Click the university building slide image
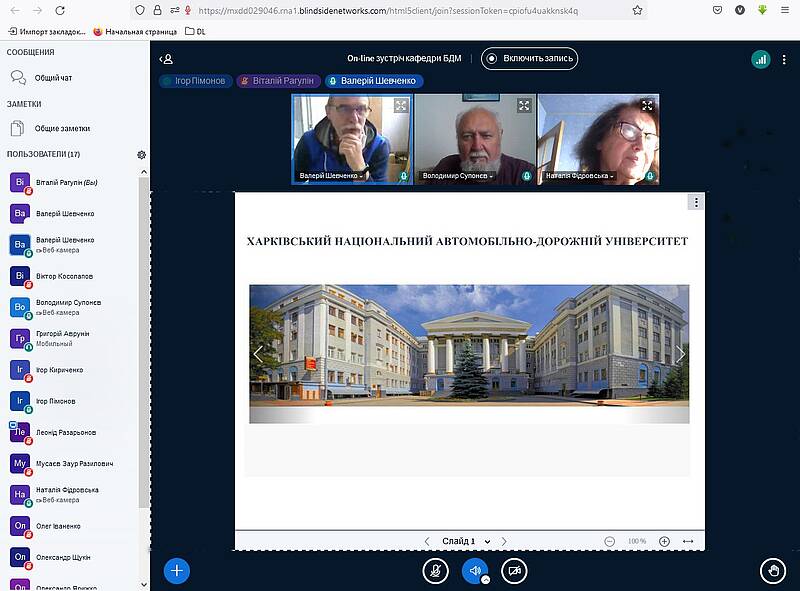 pos(469,354)
